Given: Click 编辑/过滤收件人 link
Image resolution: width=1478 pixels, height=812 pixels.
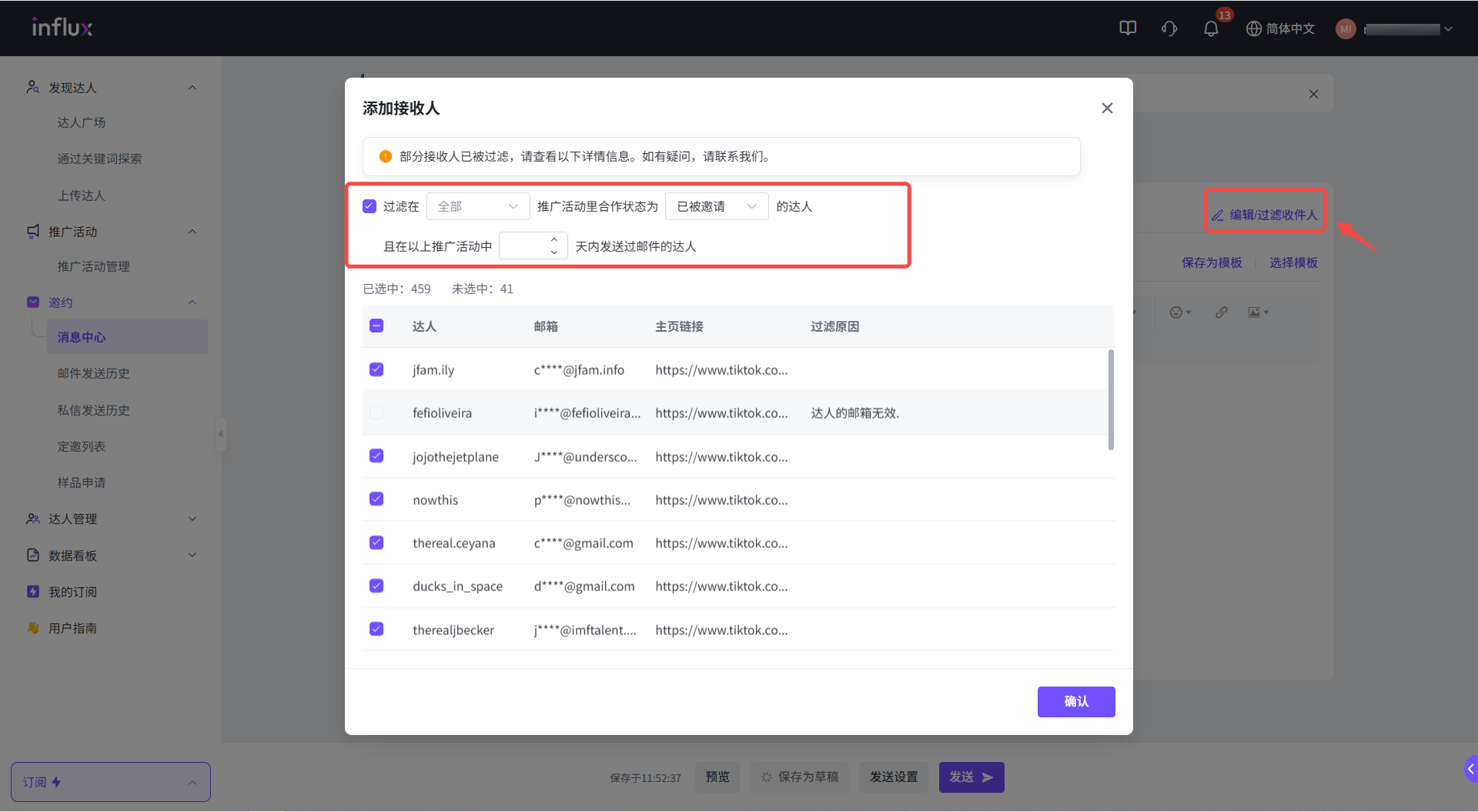Looking at the screenshot, I should click(x=1265, y=215).
